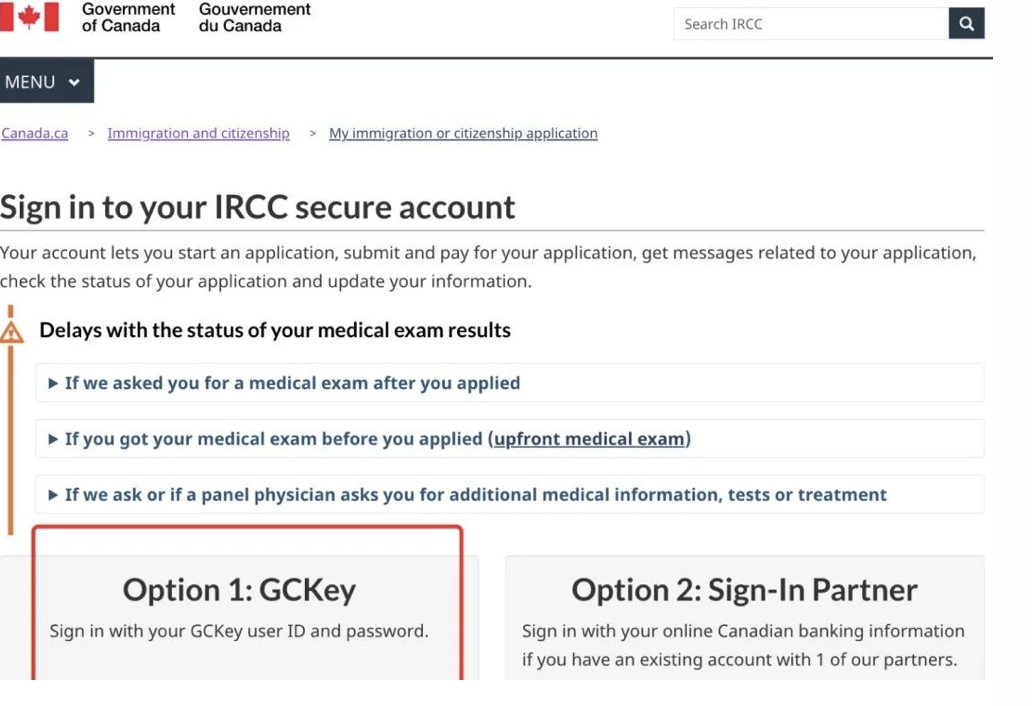Screen dimensions: 1032x706
Task: Click the chevron arrow beside MENU
Action: [74, 83]
